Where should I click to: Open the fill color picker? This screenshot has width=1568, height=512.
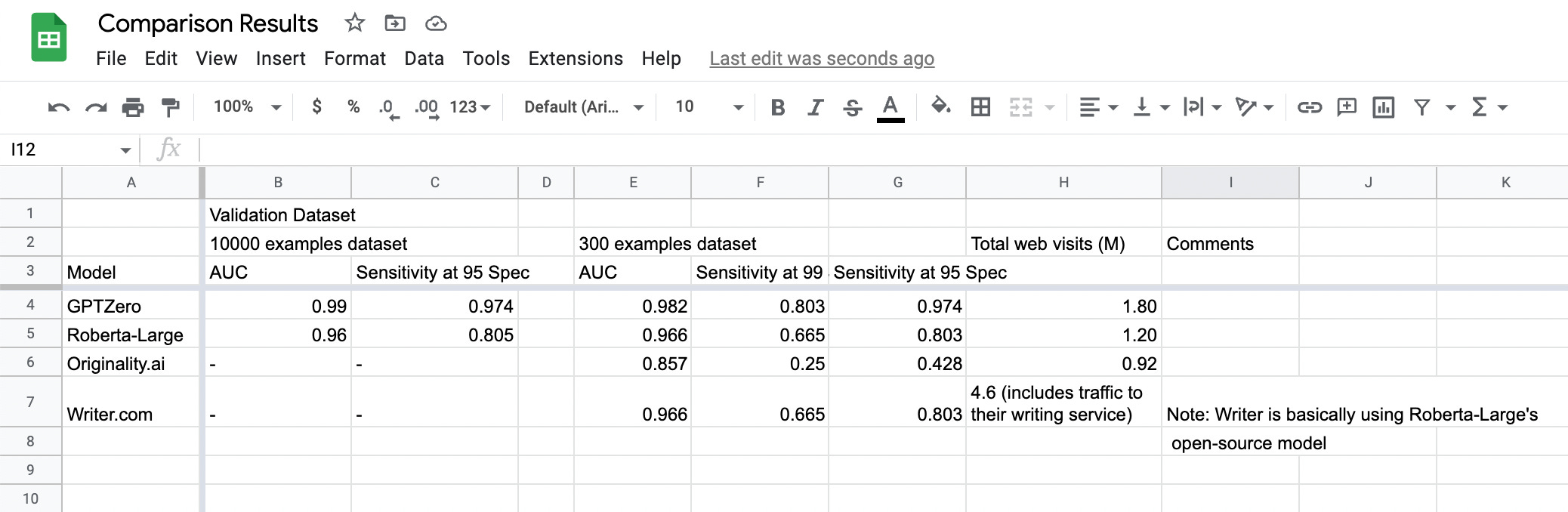940,106
